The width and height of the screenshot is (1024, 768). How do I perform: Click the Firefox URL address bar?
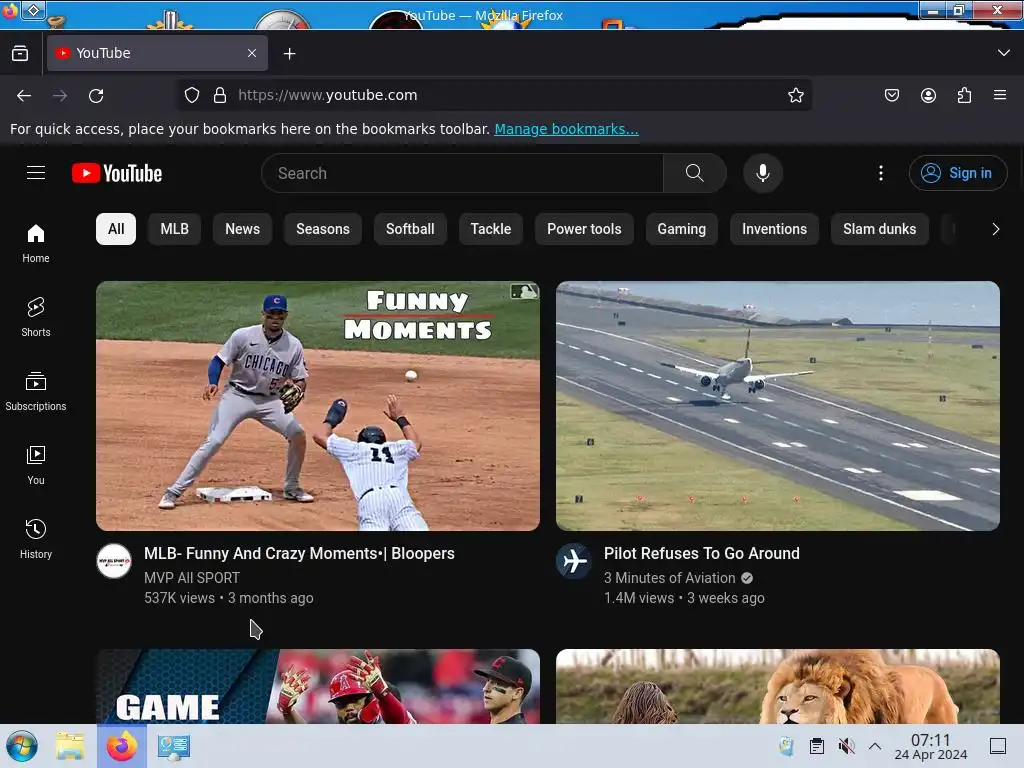tap(494, 95)
